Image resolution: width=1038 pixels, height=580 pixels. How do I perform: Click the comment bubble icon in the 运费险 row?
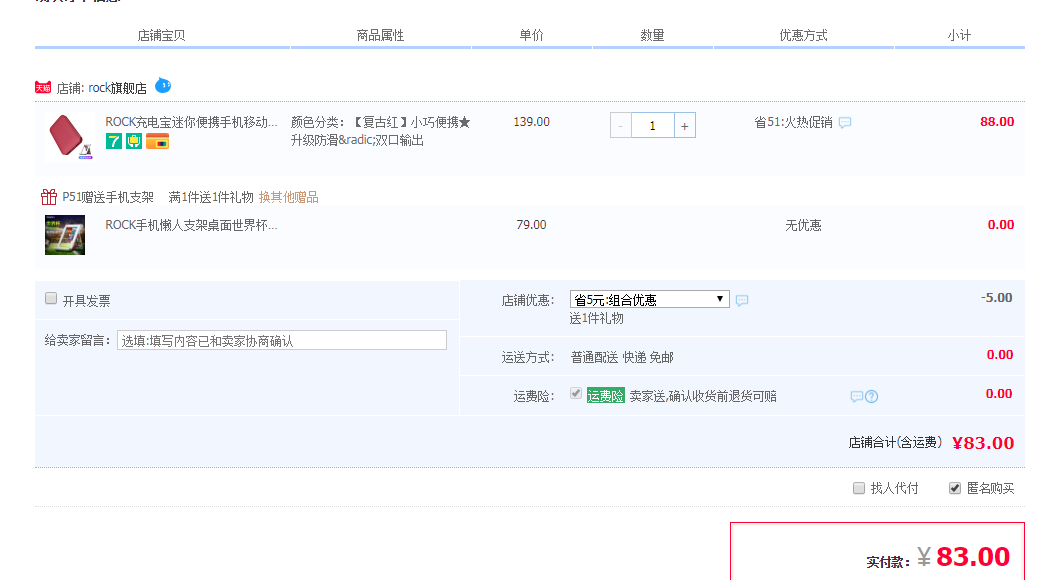(x=856, y=397)
